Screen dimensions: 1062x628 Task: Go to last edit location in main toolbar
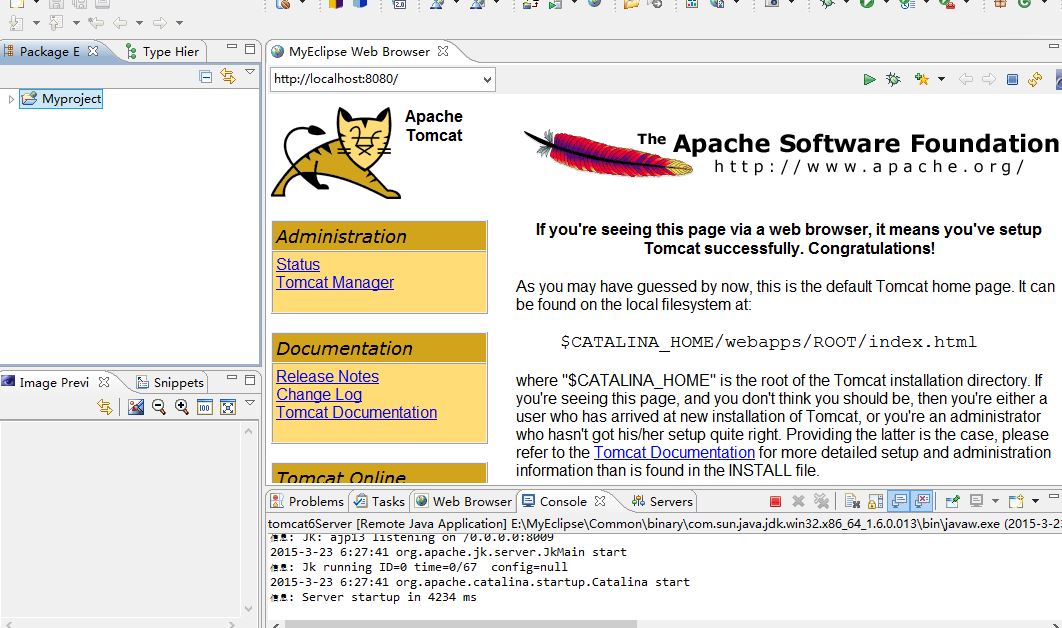[96, 23]
